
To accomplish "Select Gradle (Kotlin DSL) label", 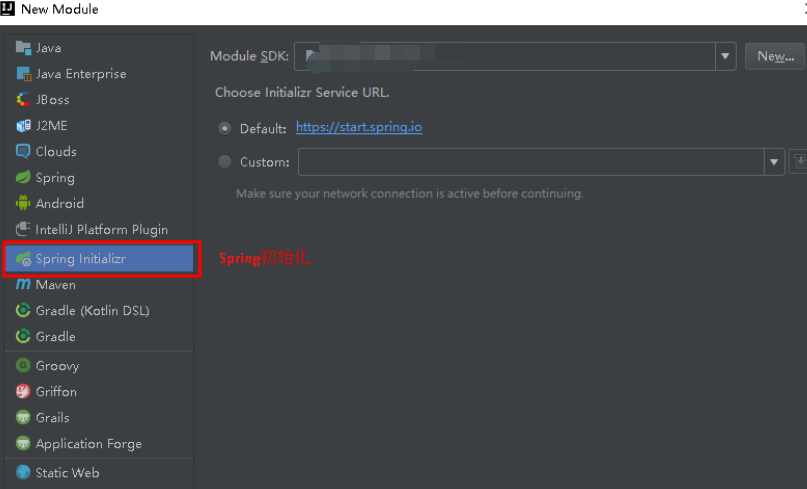I will click(x=93, y=310).
